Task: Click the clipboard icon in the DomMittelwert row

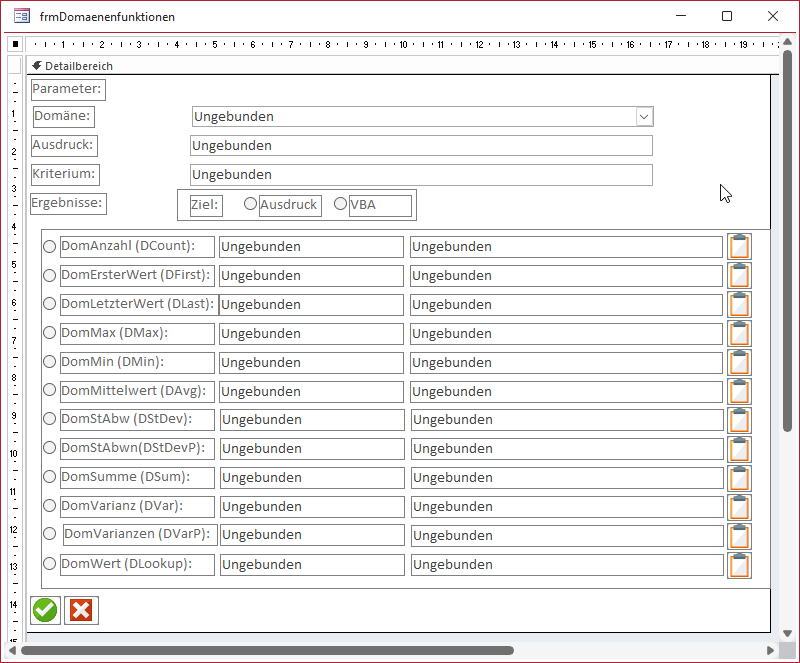Action: 739,392
